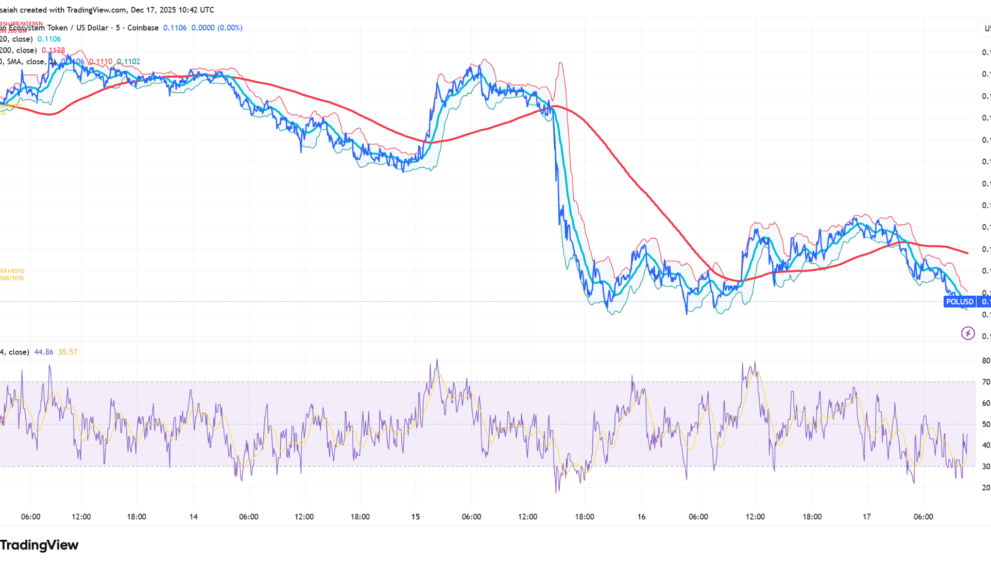Click the 20 level on RSI scale
Image resolution: width=991 pixels, height=564 pixels.
point(985,488)
